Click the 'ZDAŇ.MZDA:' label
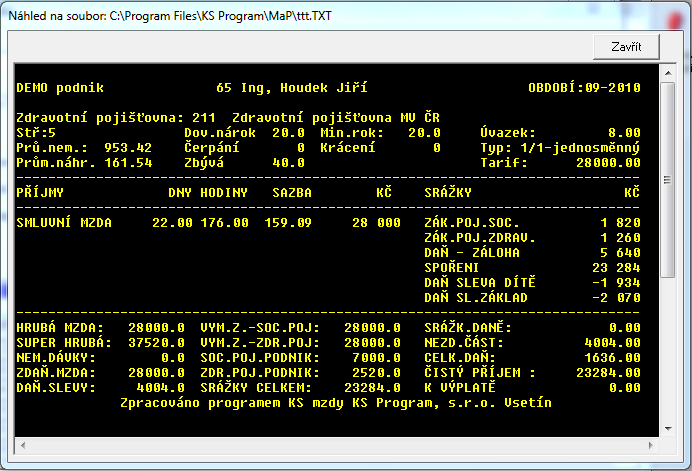This screenshot has height=471, width=692. pyautogui.click(x=56, y=372)
